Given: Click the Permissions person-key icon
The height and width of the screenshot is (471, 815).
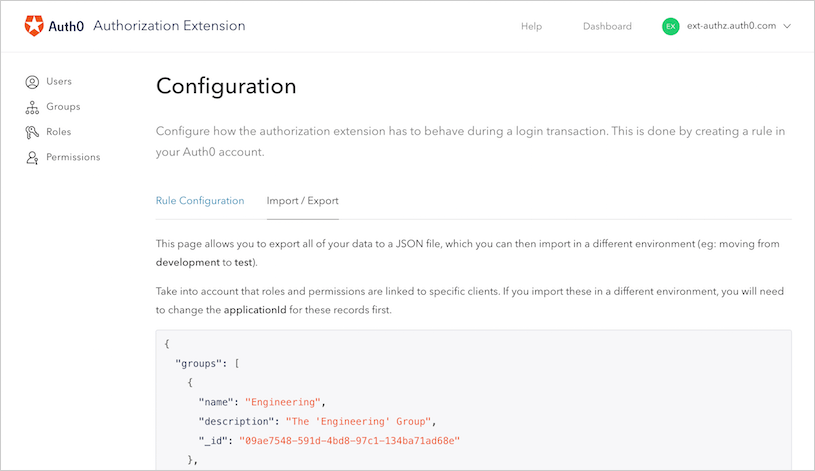Looking at the screenshot, I should 32,158.
